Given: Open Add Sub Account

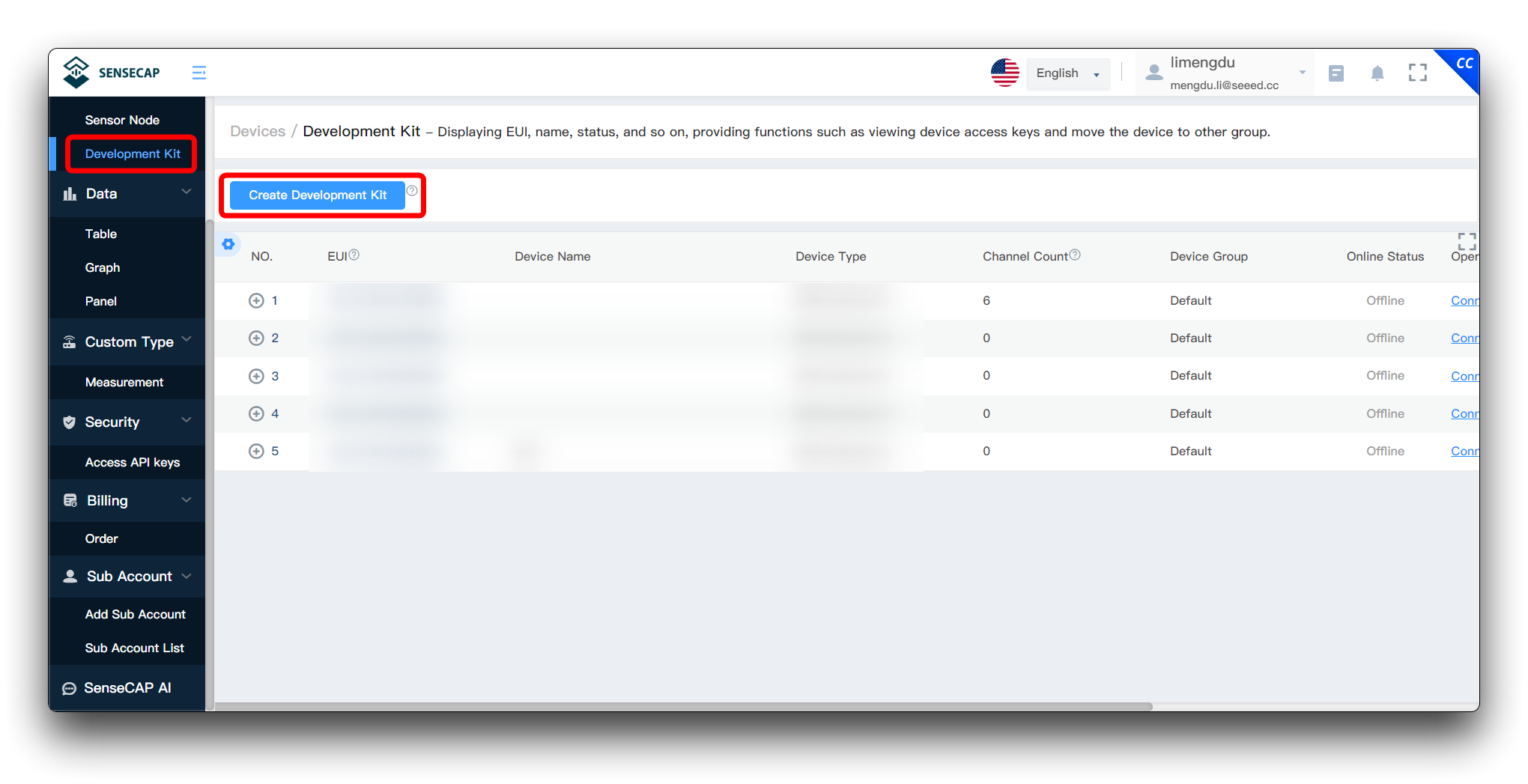Looking at the screenshot, I should coord(135,614).
